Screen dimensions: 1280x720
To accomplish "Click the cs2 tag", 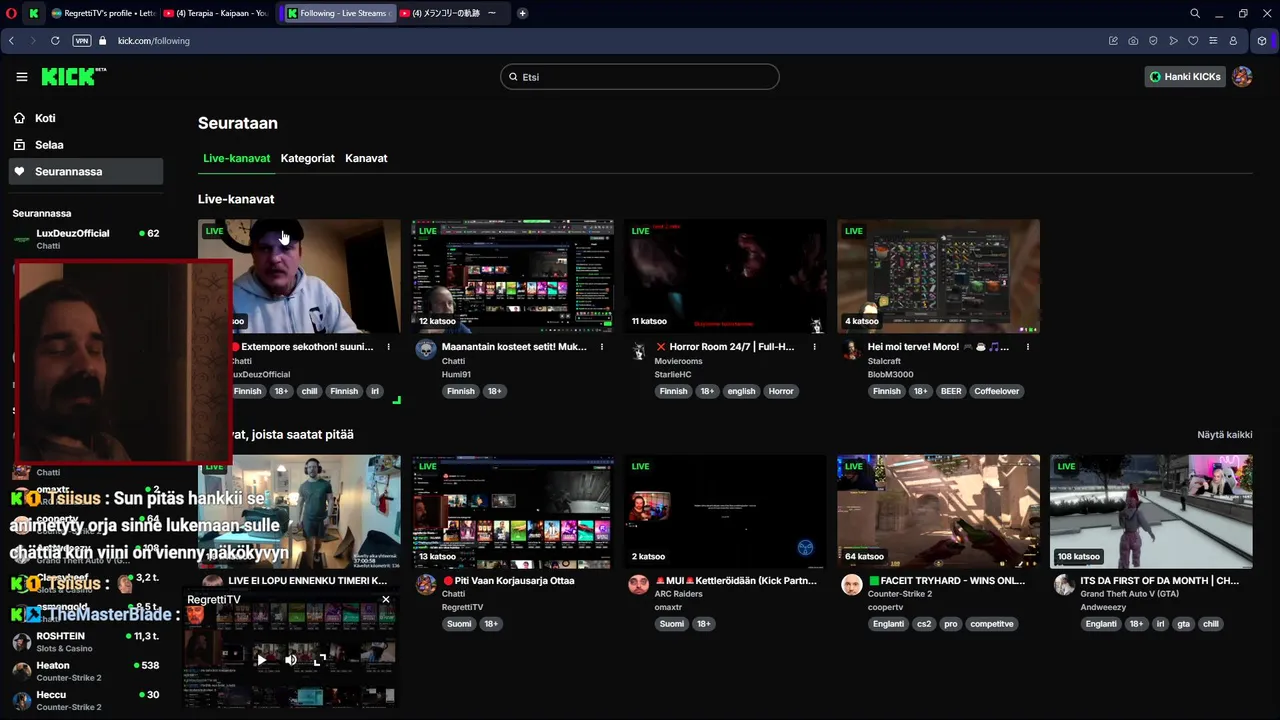I will [924, 624].
